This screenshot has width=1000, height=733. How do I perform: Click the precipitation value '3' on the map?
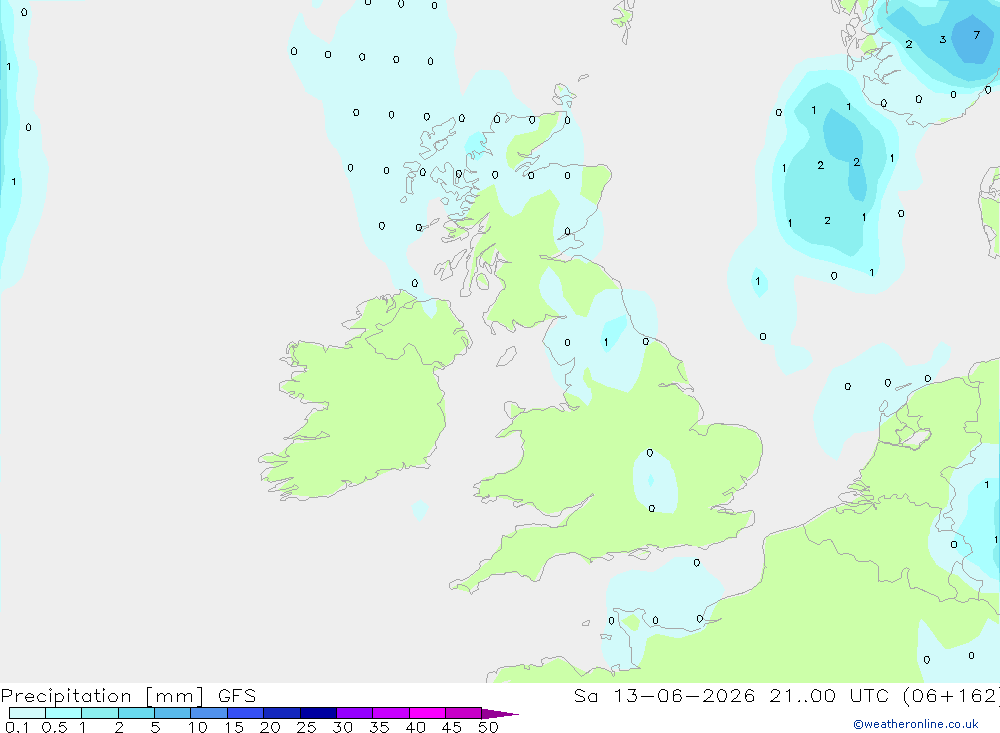point(943,40)
